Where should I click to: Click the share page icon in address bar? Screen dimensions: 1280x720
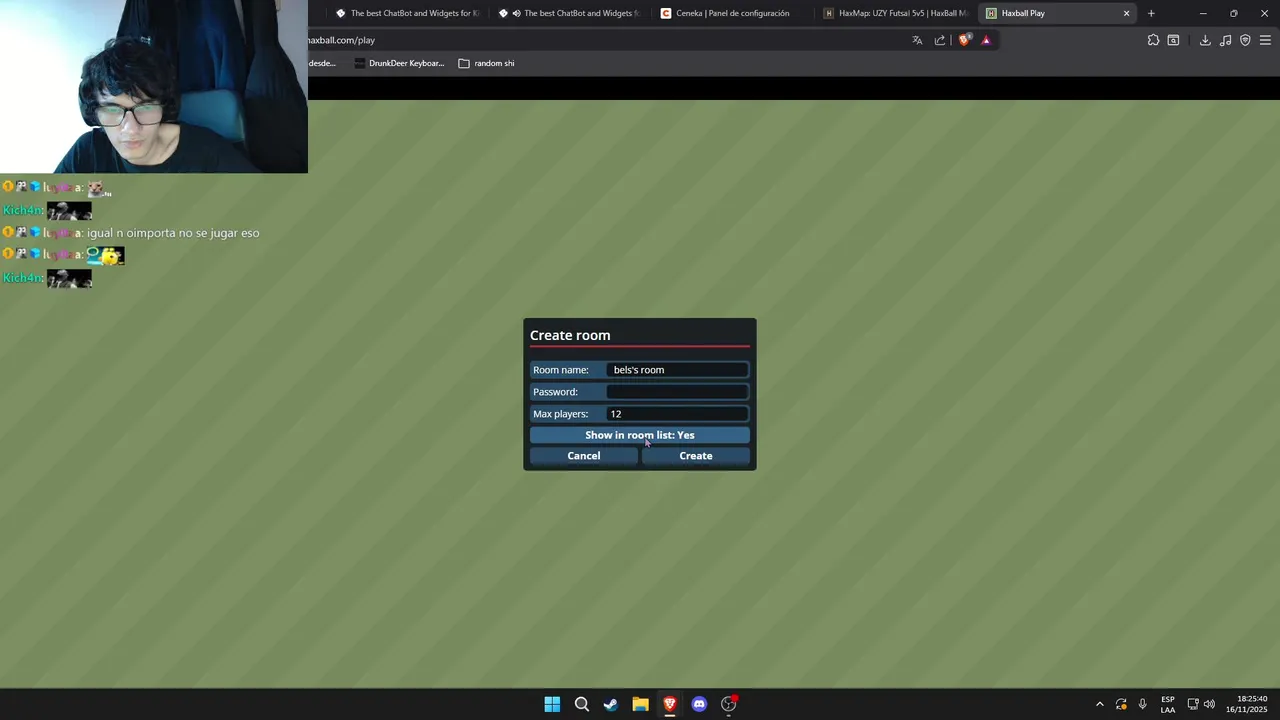940,40
